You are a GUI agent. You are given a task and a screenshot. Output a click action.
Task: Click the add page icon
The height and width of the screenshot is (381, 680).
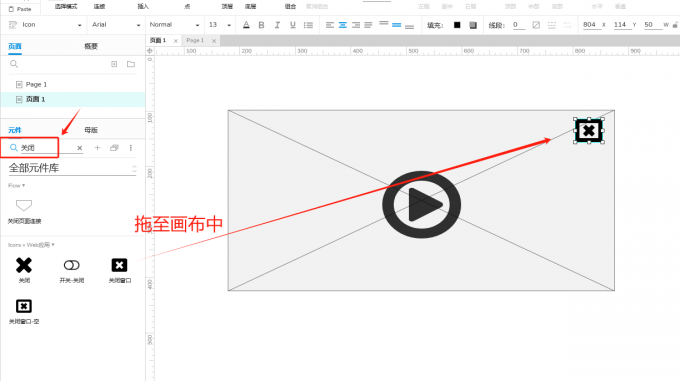[x=114, y=64]
